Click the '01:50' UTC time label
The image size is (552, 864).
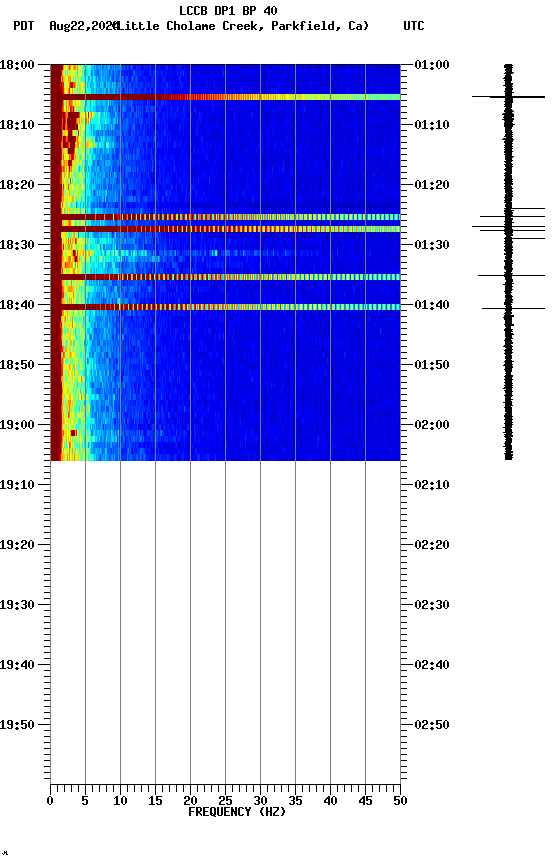point(432,365)
